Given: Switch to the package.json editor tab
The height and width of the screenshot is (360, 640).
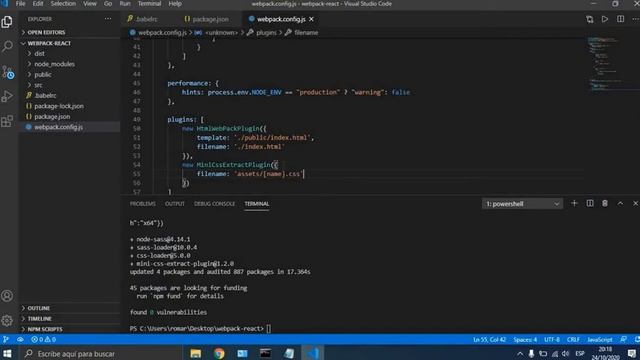Looking at the screenshot, I should [210, 19].
